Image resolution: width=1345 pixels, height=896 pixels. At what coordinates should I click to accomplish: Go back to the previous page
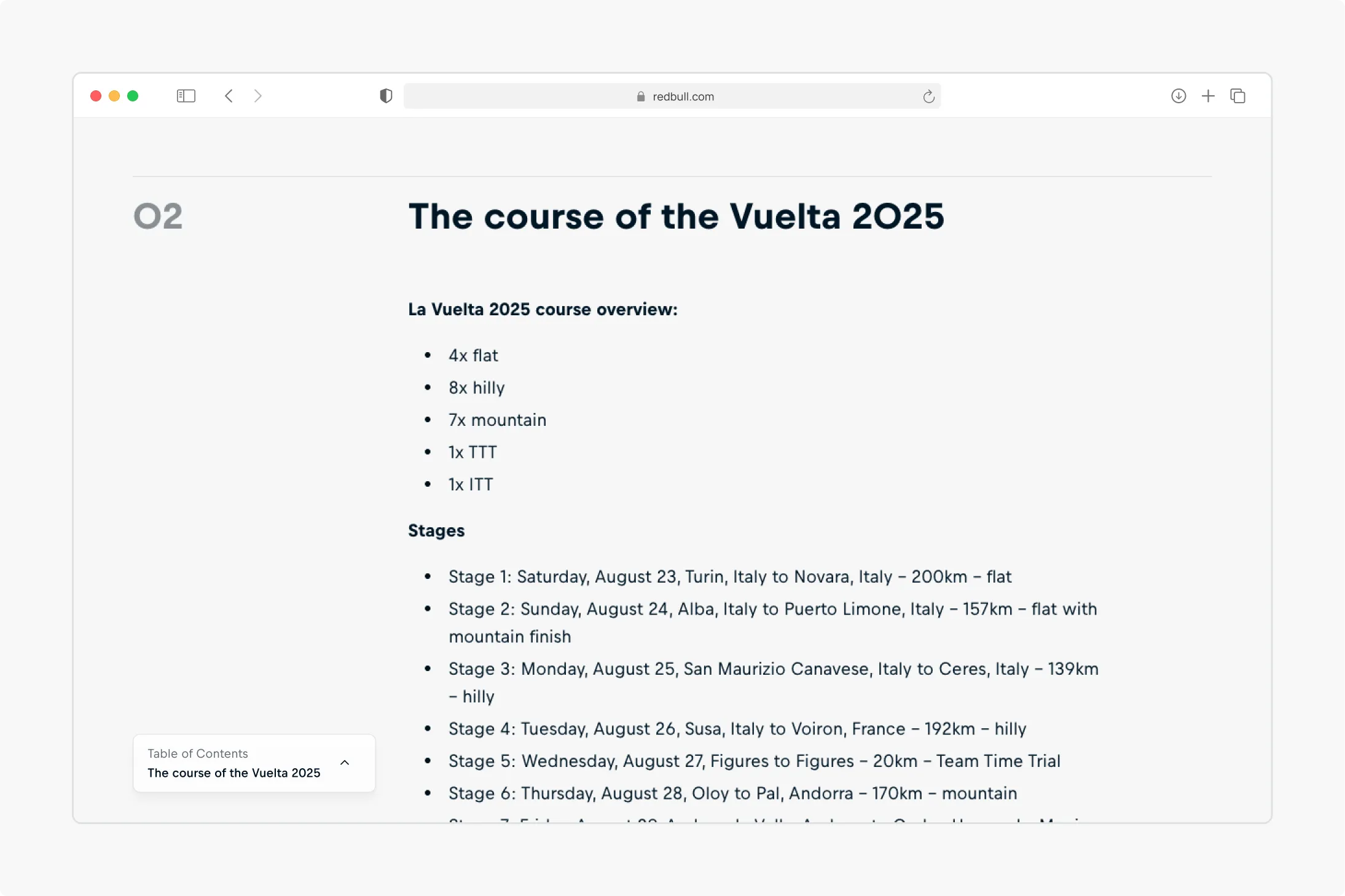(229, 96)
